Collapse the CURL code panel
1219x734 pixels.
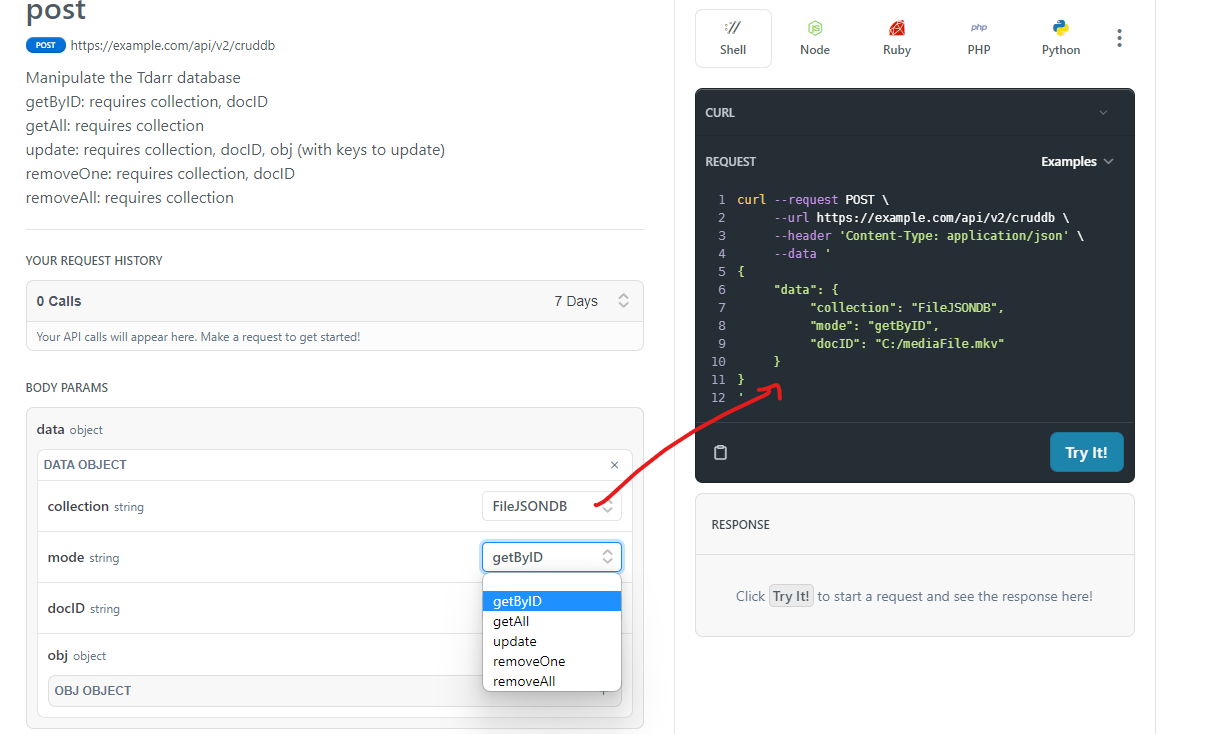(1103, 112)
